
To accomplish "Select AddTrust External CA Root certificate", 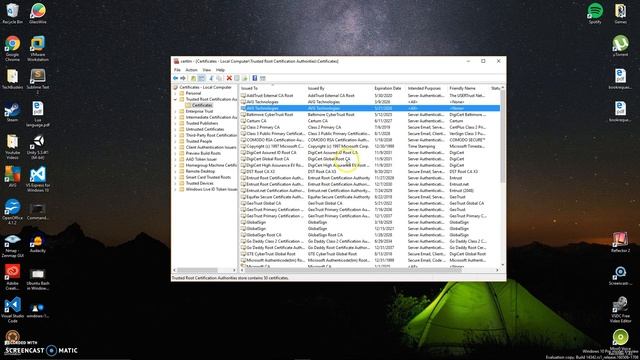I will click(370, 96).
